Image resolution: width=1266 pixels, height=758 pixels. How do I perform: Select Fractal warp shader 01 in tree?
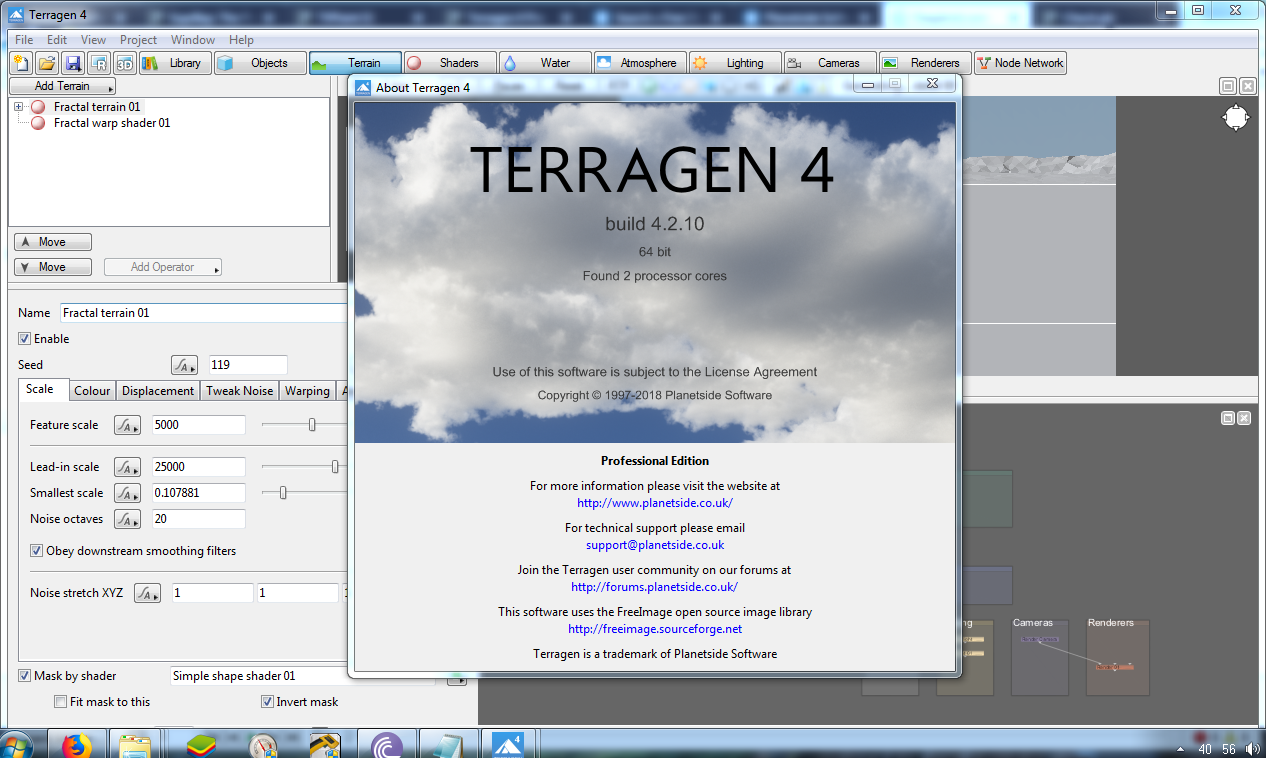click(112, 123)
